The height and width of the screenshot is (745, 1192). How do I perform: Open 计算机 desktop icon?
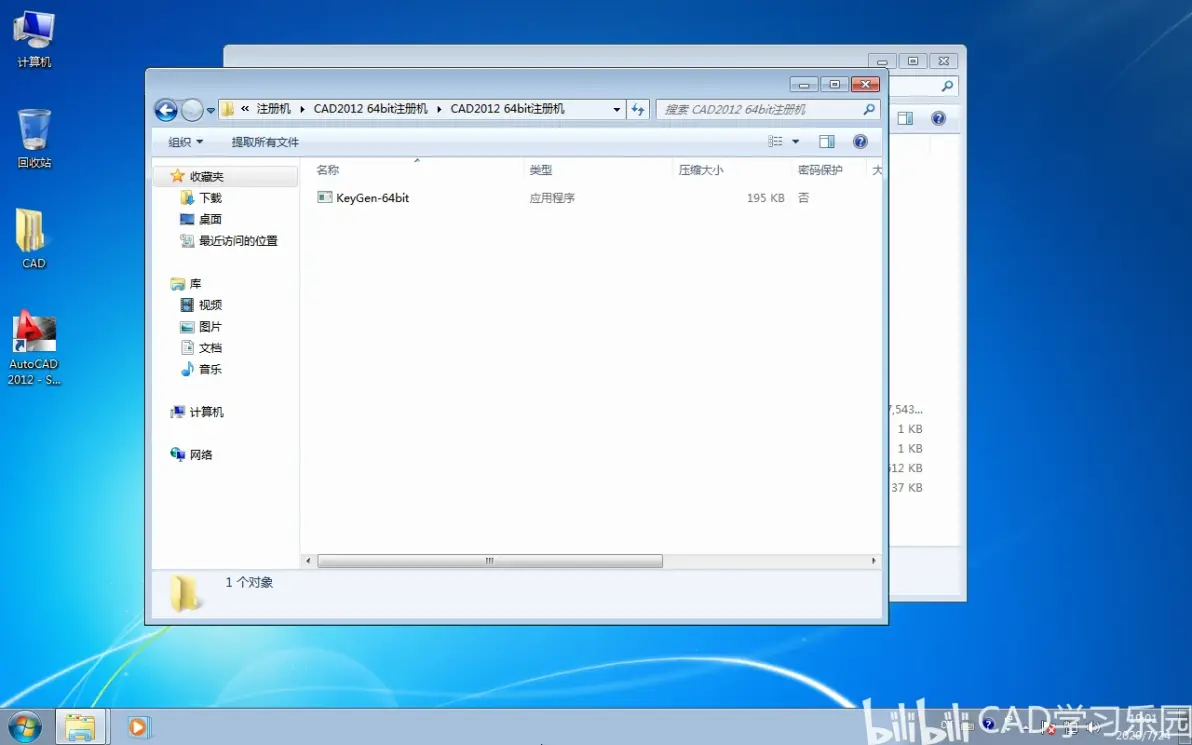(34, 40)
